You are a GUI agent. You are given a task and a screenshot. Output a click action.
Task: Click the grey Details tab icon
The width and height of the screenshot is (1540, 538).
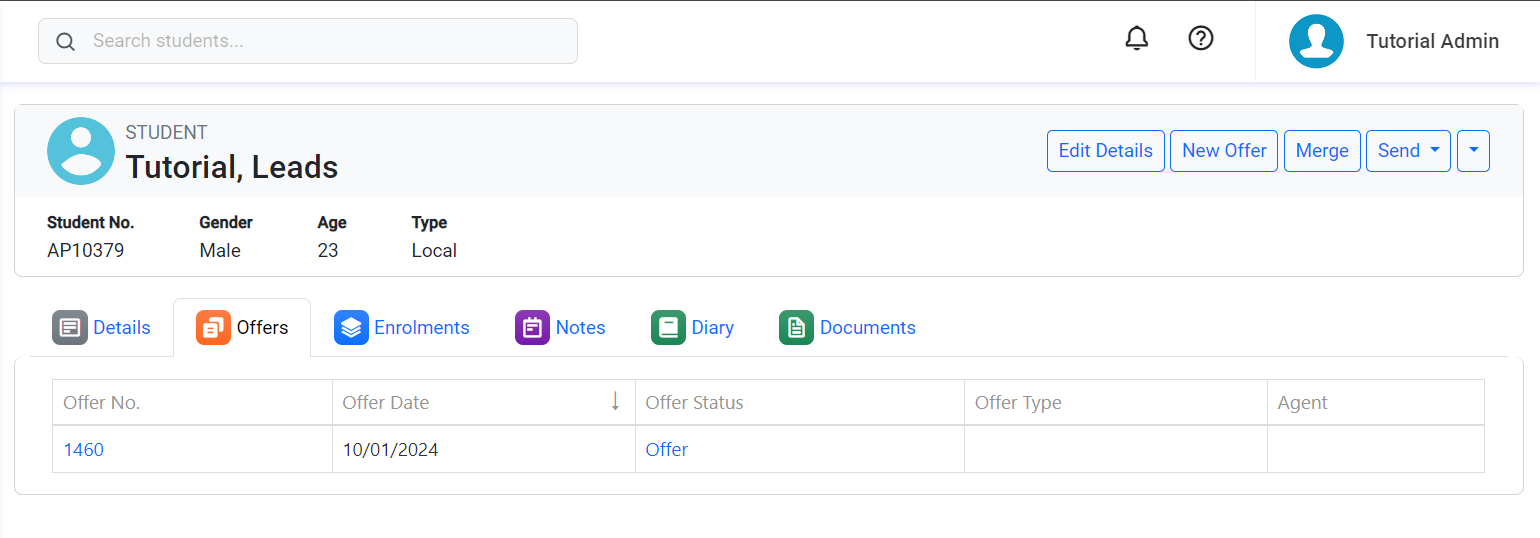pyautogui.click(x=70, y=328)
